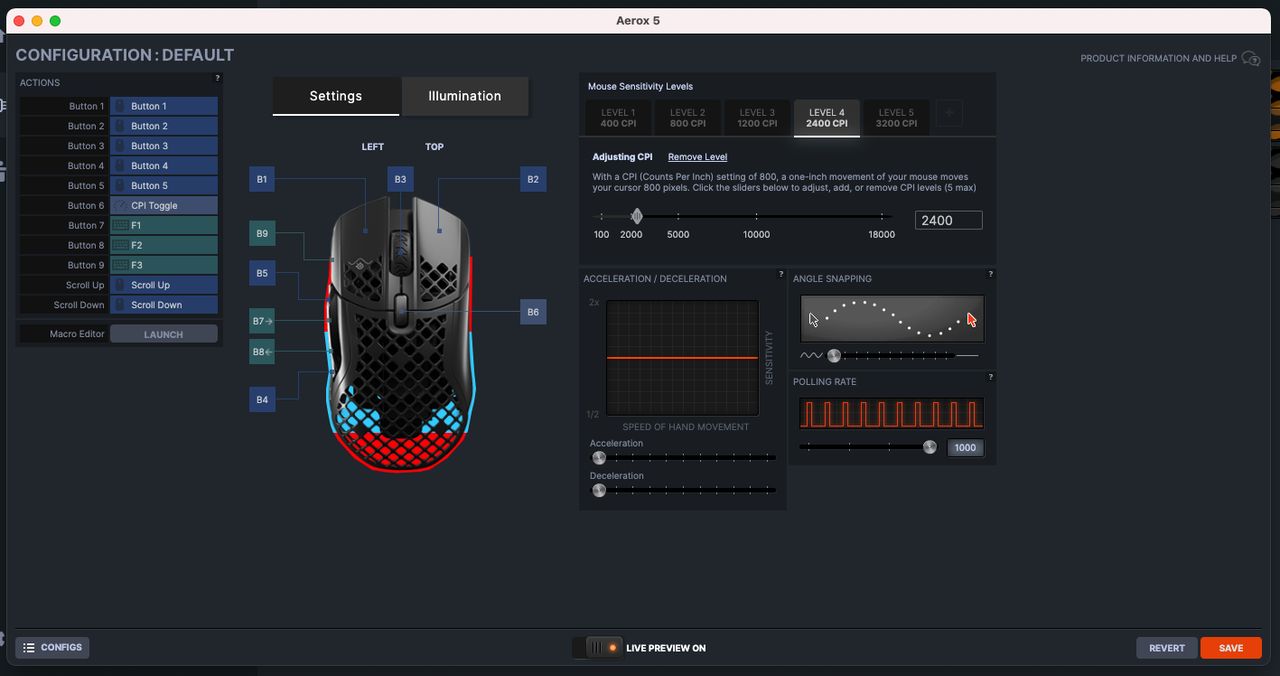Image resolution: width=1280 pixels, height=676 pixels.
Task: Save the configuration
Action: (x=1231, y=648)
